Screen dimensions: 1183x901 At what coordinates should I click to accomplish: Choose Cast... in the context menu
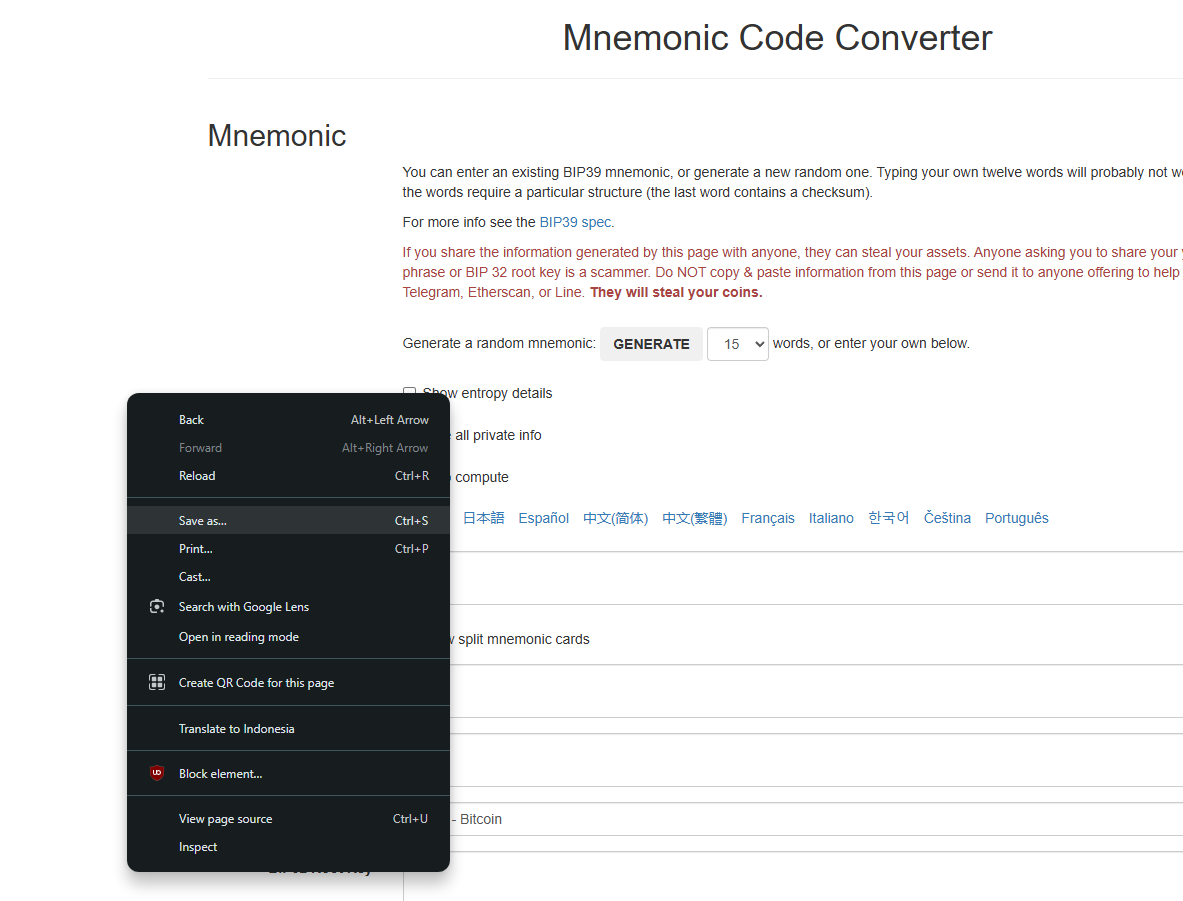pos(288,577)
